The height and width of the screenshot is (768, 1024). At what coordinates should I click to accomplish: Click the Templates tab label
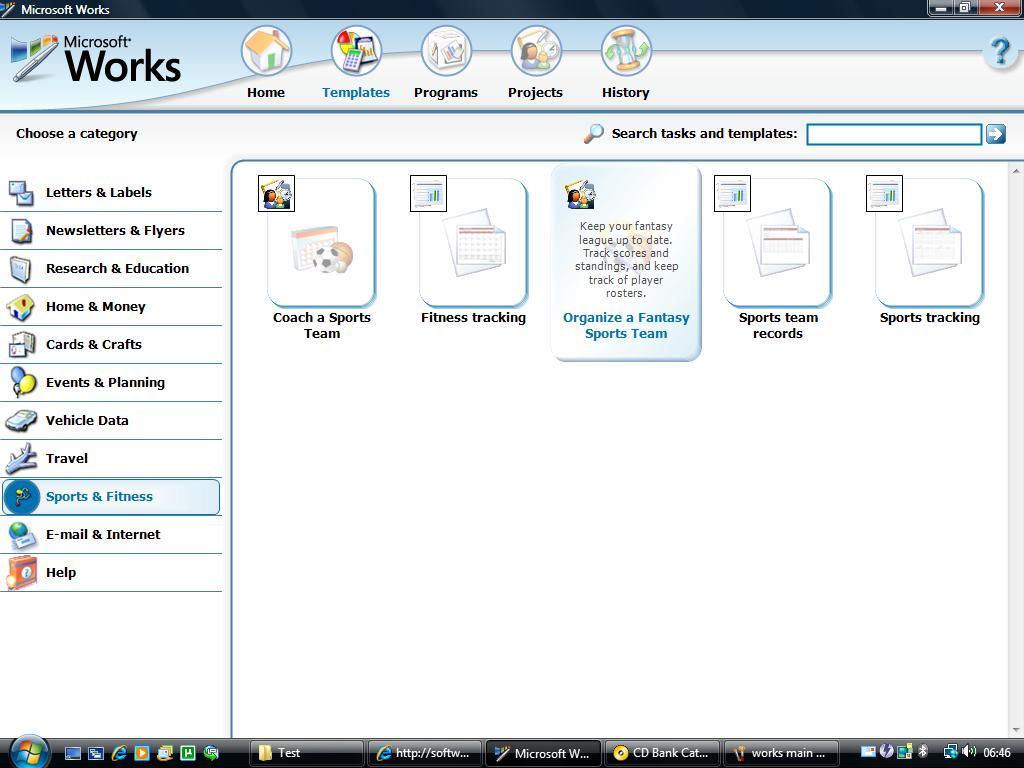(x=356, y=92)
